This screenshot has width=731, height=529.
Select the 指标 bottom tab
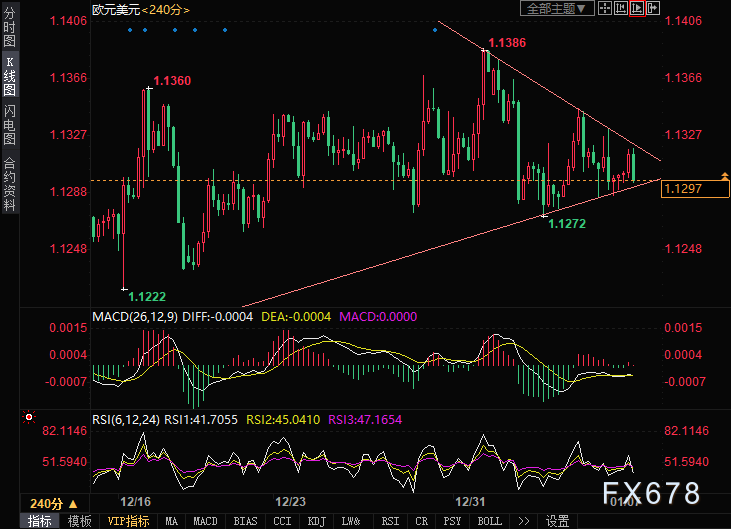tap(39, 521)
